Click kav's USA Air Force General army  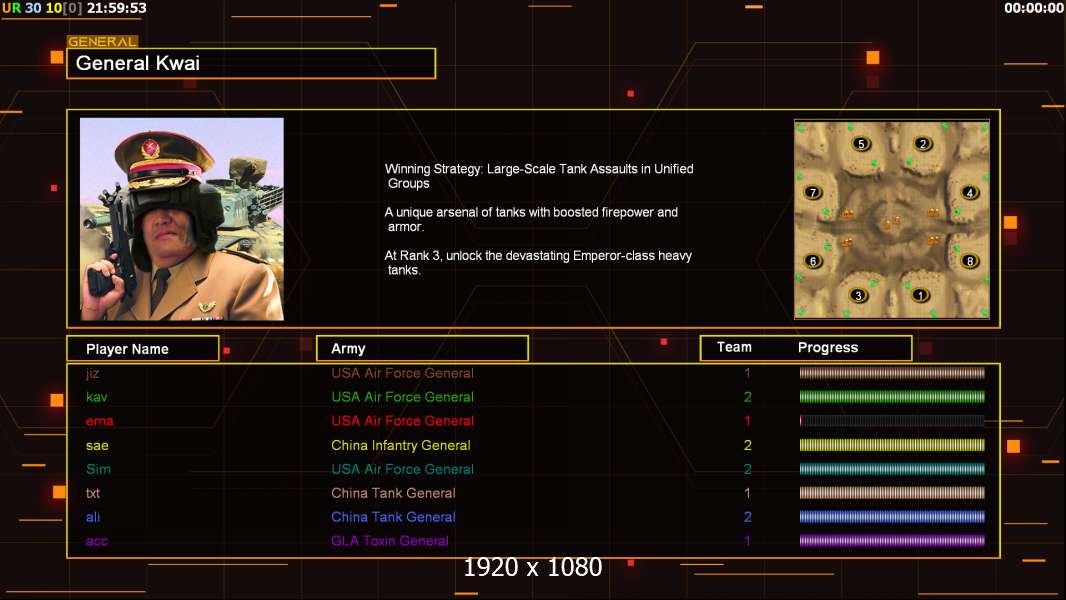tap(402, 397)
